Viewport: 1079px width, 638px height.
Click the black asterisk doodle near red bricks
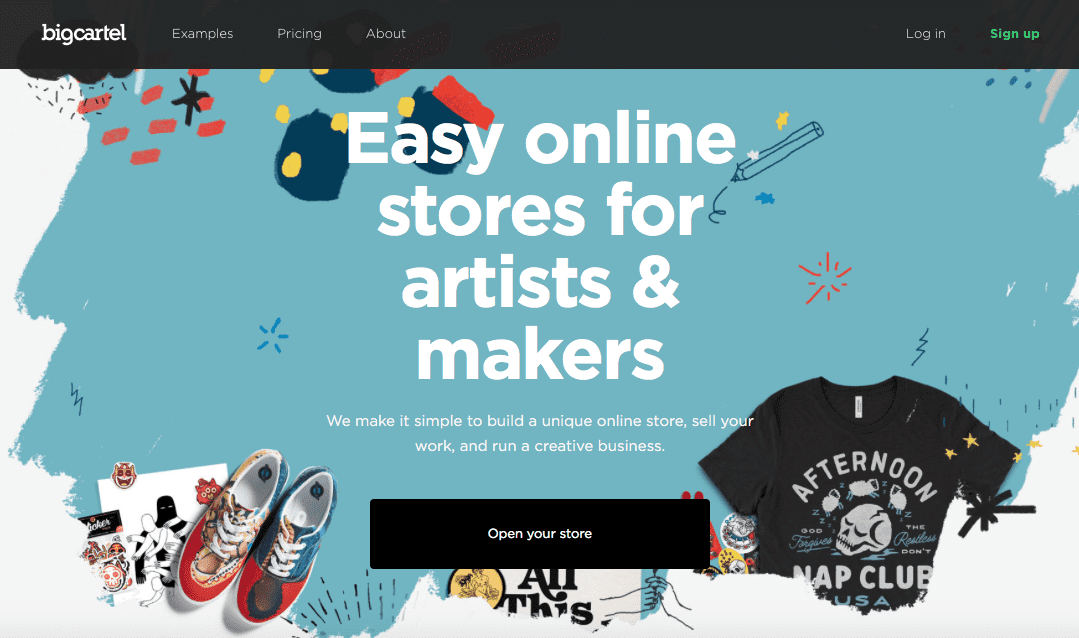pos(190,98)
